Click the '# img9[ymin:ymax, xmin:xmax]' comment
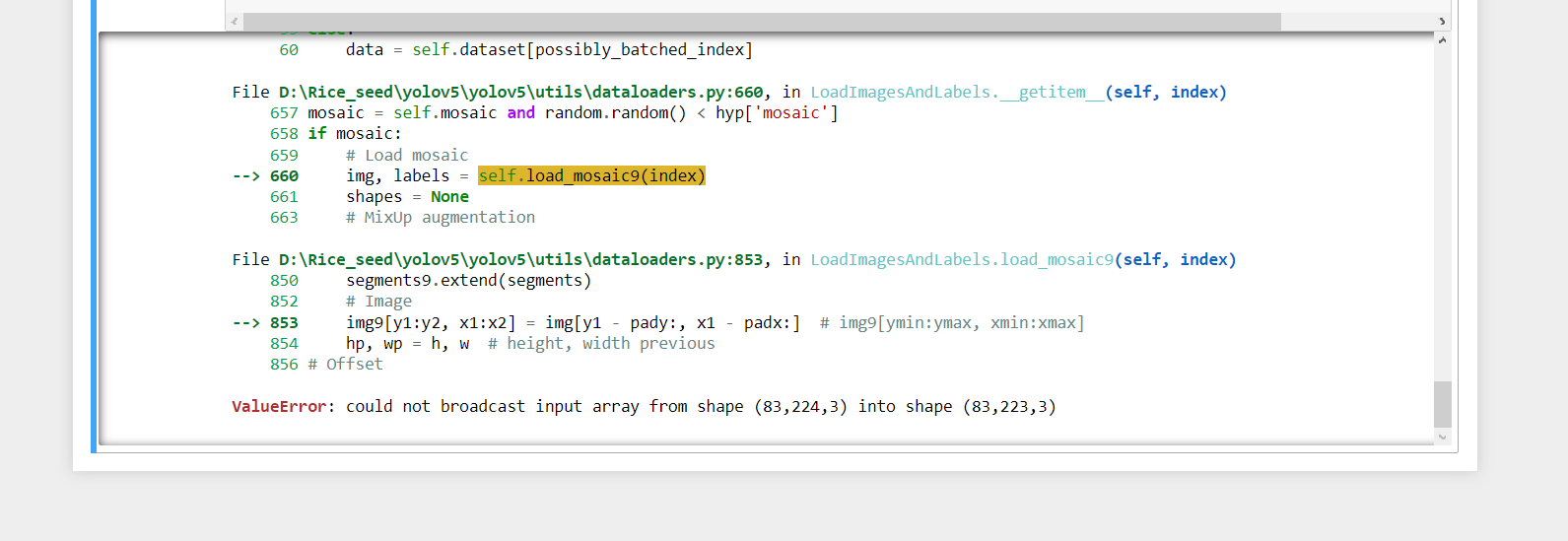The image size is (1568, 541). tap(952, 322)
